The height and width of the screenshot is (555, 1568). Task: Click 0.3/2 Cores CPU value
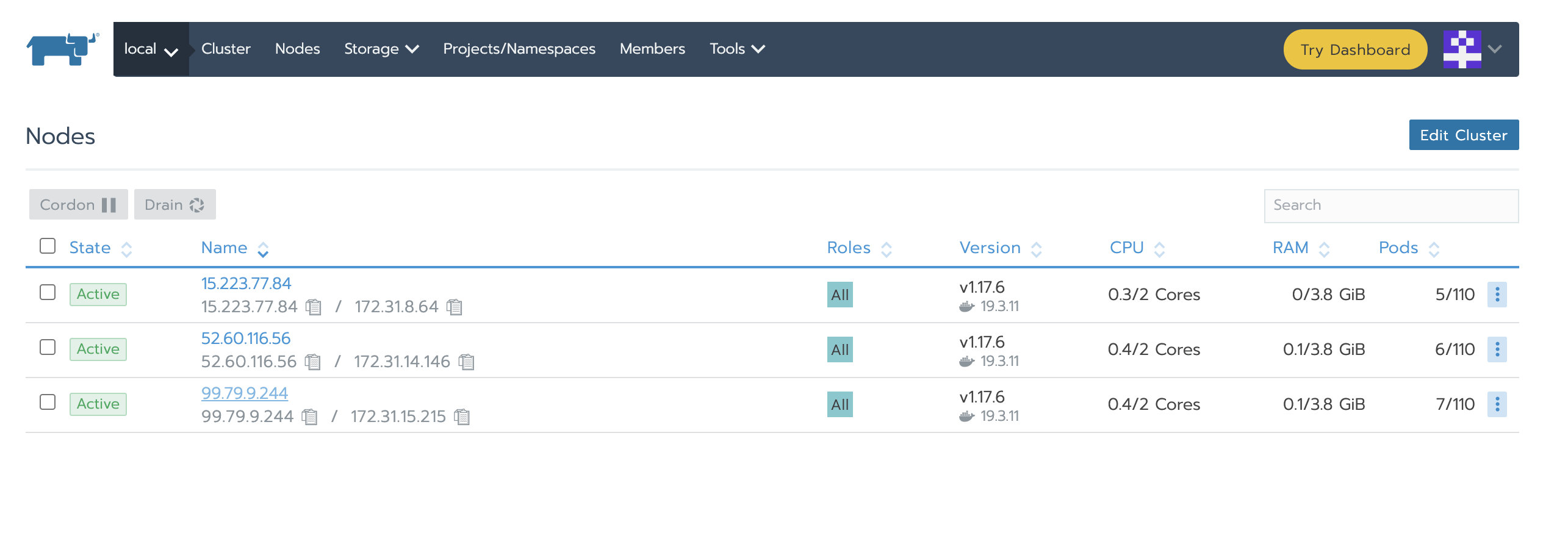(x=1154, y=295)
